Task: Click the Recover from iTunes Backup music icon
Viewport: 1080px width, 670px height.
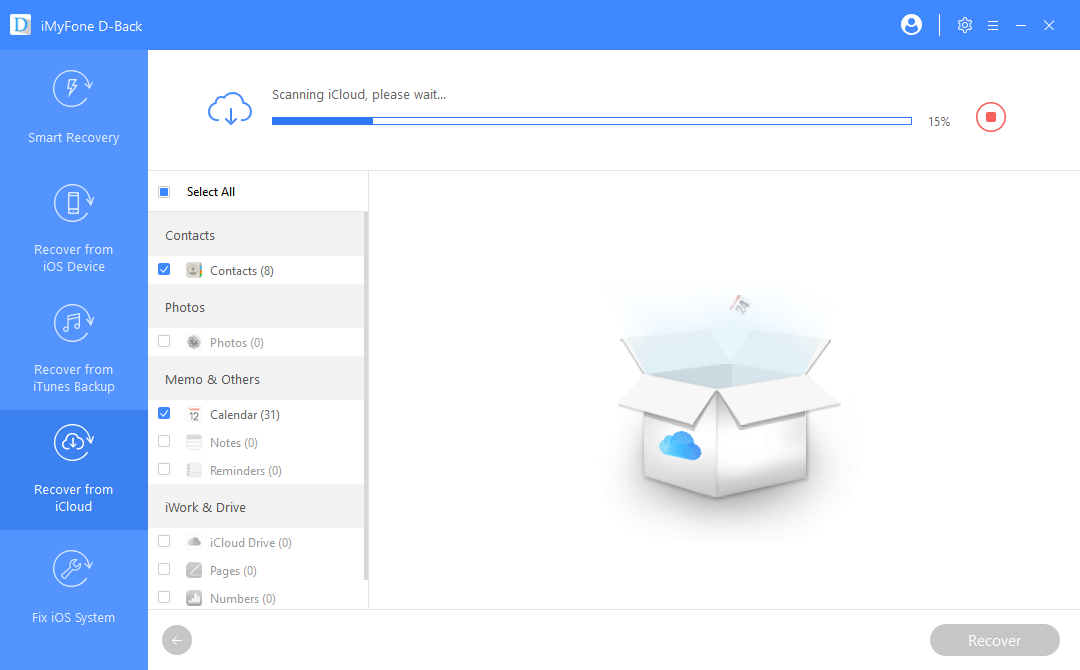Action: [73, 323]
